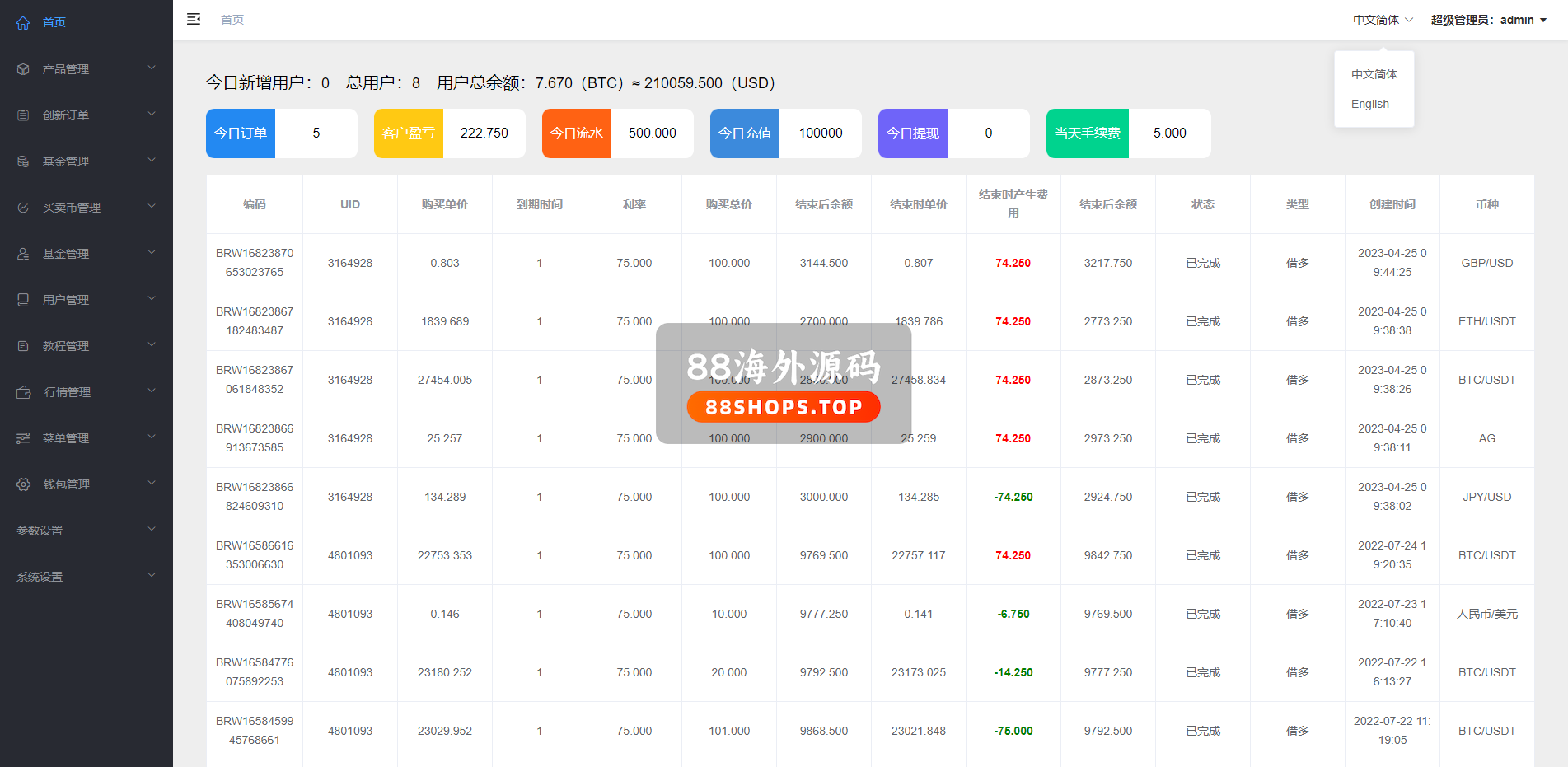Click the 买卖币管理 sidebar icon
The image size is (1568, 767).
[x=23, y=208]
